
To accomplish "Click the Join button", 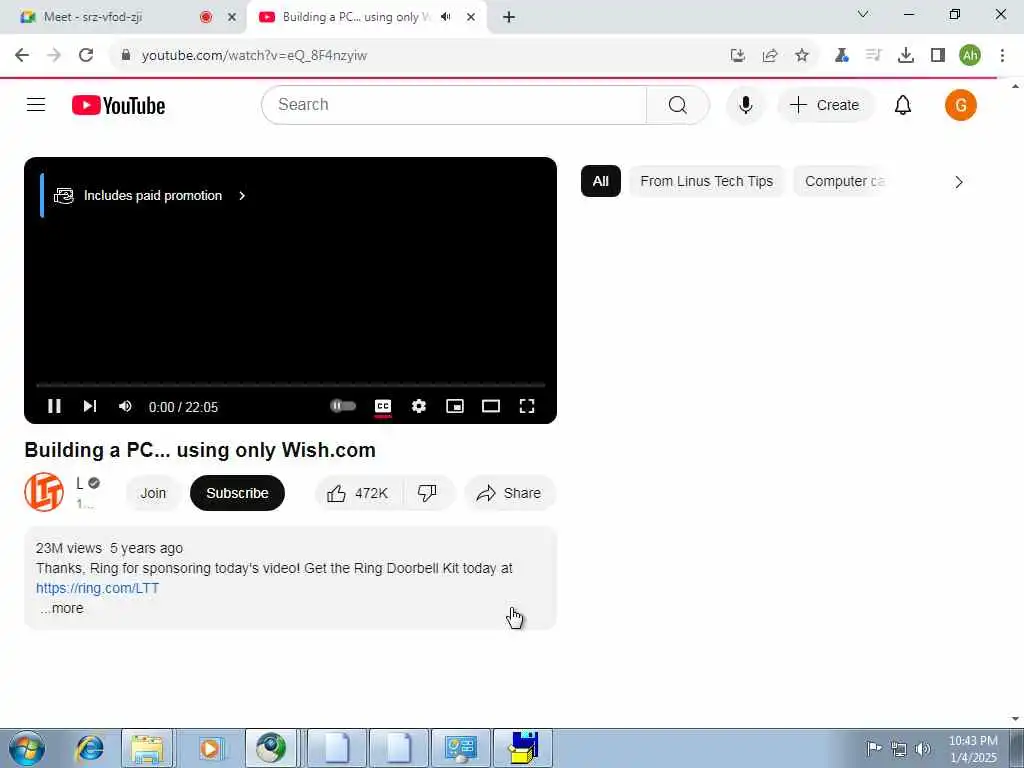I will coord(153,493).
